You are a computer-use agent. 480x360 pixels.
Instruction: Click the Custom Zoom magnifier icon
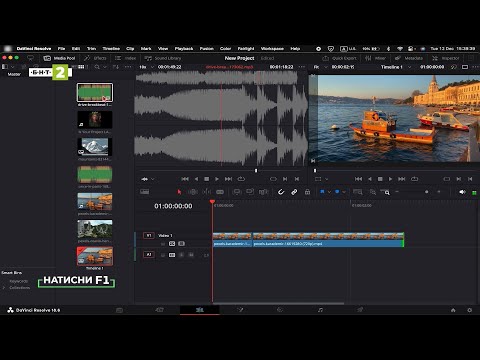[386, 192]
